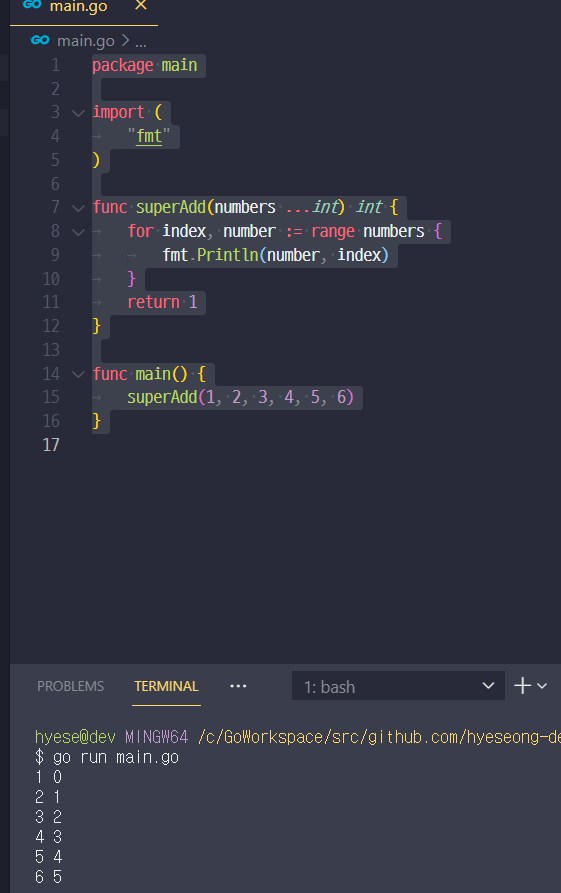Expand the new terminal launch profile chevron
Image resolution: width=561 pixels, height=893 pixels.
[x=542, y=686]
